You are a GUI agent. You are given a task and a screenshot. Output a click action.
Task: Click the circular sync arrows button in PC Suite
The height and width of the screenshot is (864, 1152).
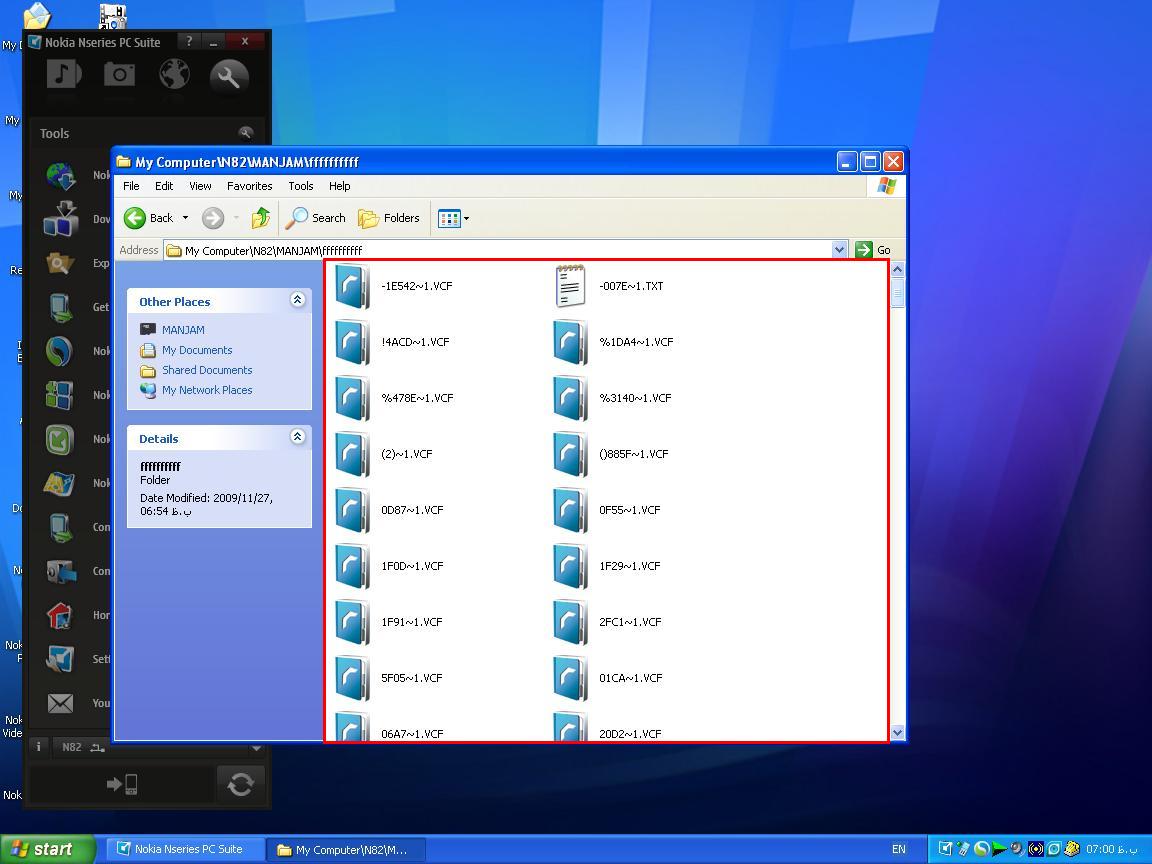pos(241,785)
